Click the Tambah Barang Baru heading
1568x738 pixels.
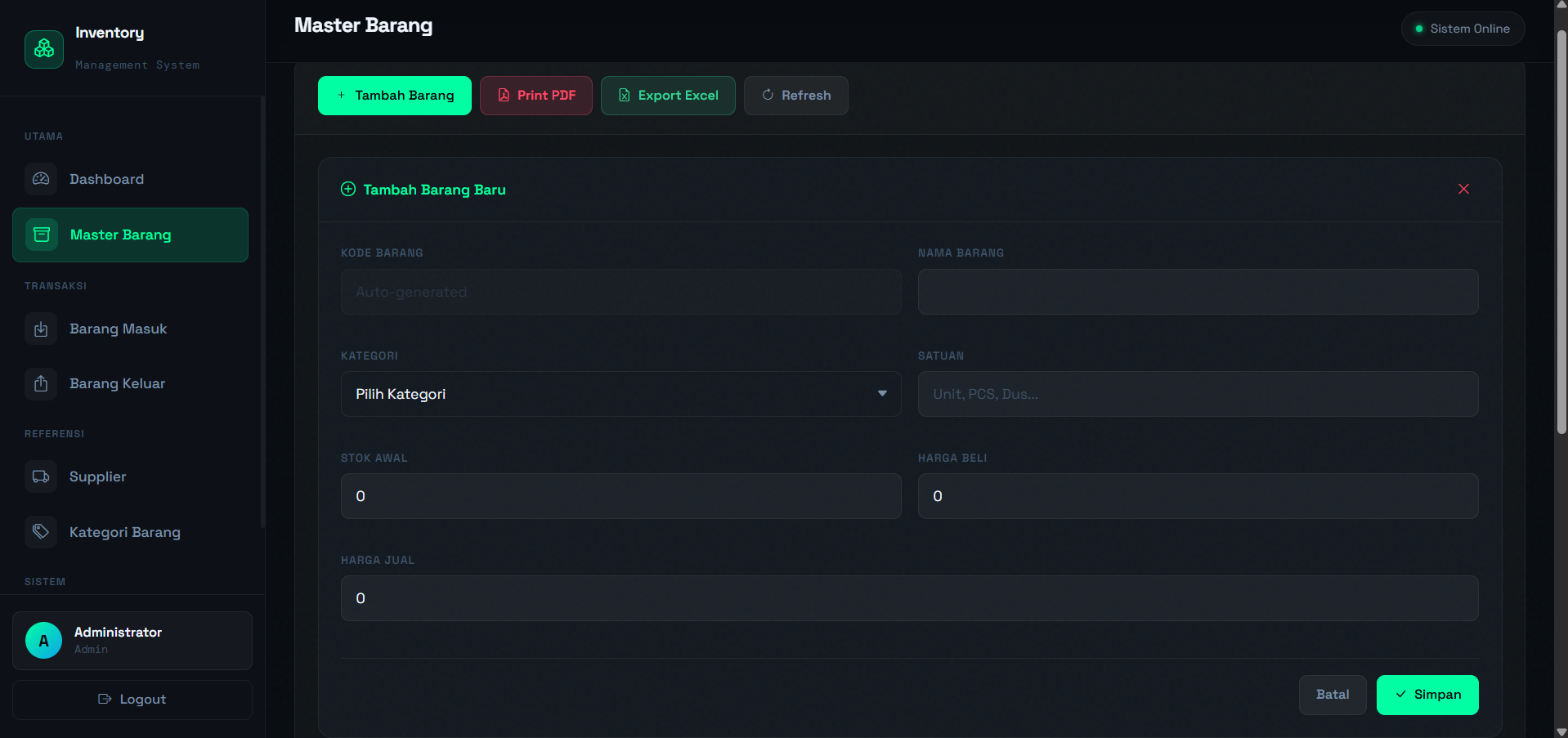[434, 190]
